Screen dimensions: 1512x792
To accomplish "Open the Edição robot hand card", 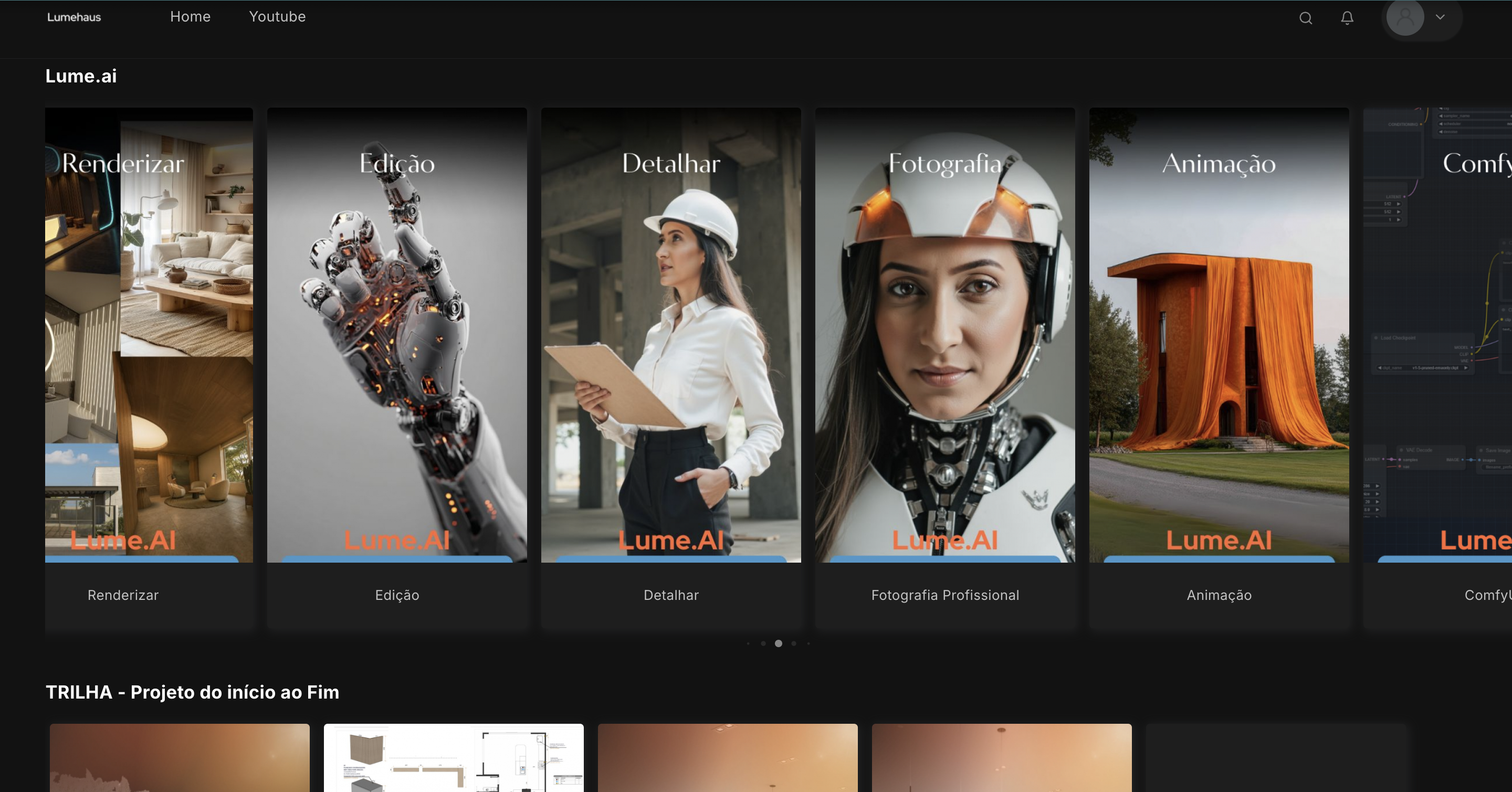I will 397,335.
